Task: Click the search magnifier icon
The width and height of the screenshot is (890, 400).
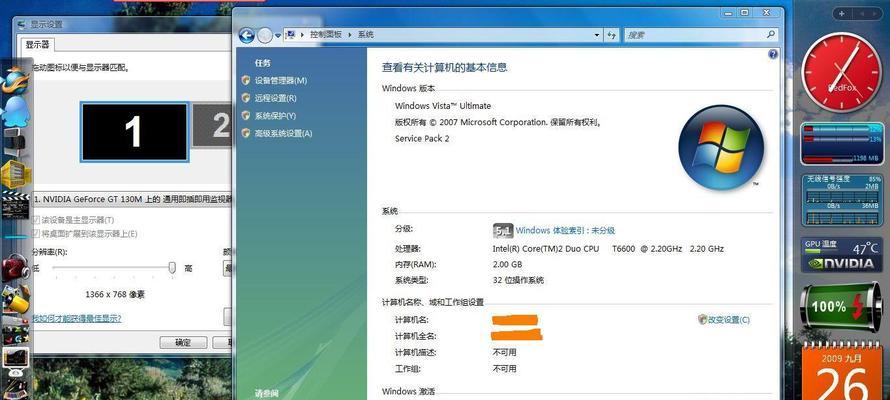Action: 770,35
